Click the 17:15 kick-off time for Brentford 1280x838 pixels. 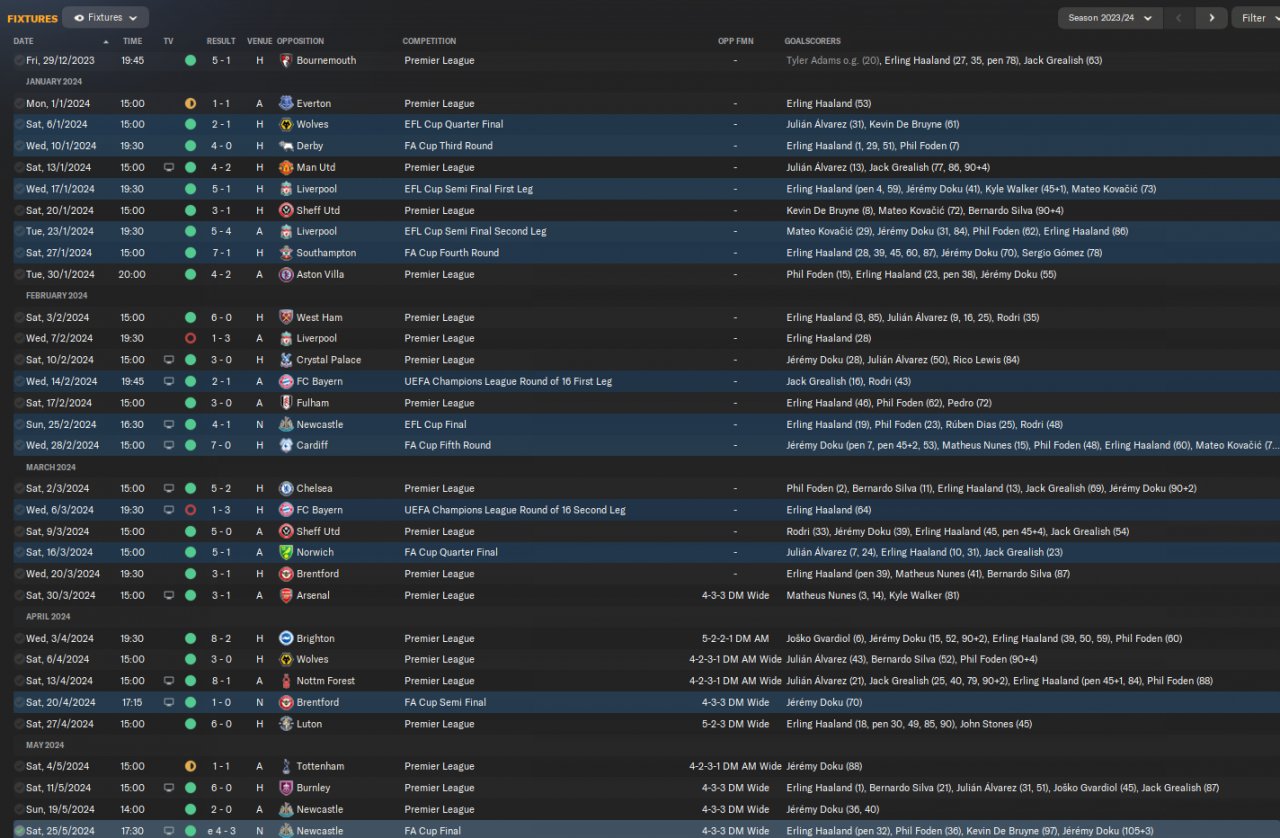[132, 703]
